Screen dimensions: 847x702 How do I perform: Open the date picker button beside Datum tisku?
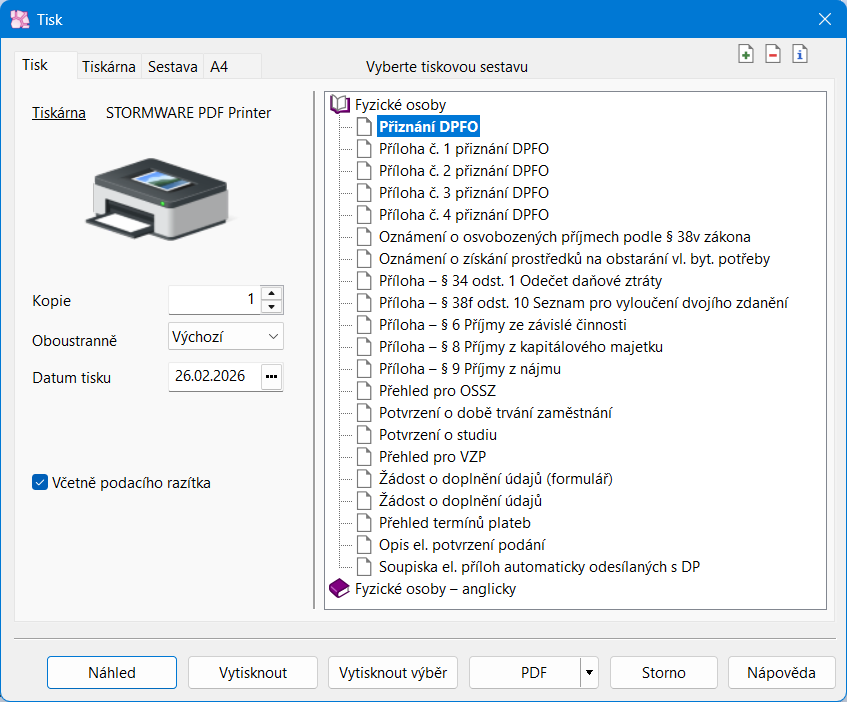point(272,377)
